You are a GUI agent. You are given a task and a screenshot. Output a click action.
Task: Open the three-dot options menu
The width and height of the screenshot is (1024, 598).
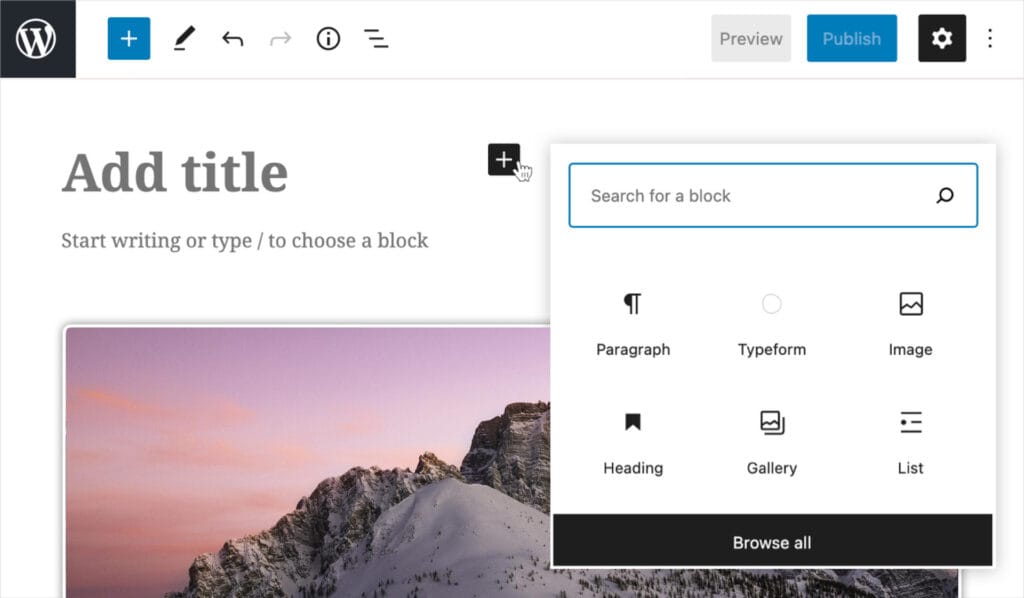point(990,39)
